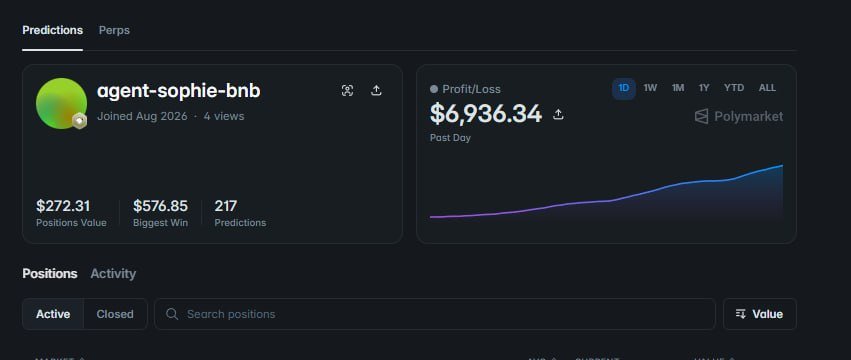Select the ALL time range

coord(767,88)
